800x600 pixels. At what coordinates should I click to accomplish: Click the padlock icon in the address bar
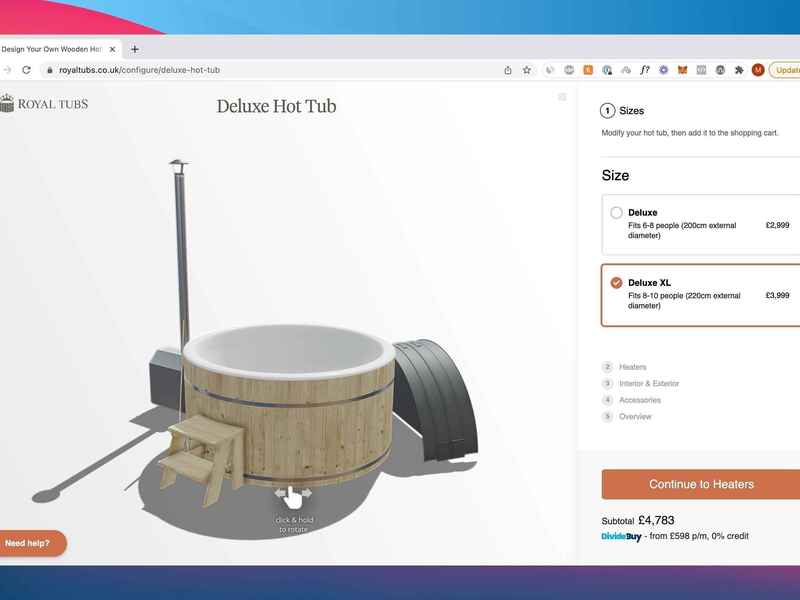coord(49,70)
